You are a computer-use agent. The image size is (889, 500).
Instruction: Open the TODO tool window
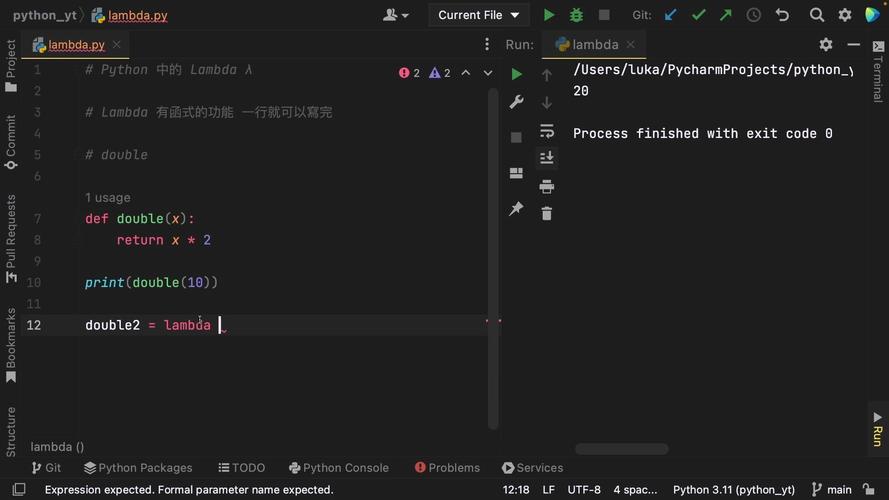click(242, 468)
